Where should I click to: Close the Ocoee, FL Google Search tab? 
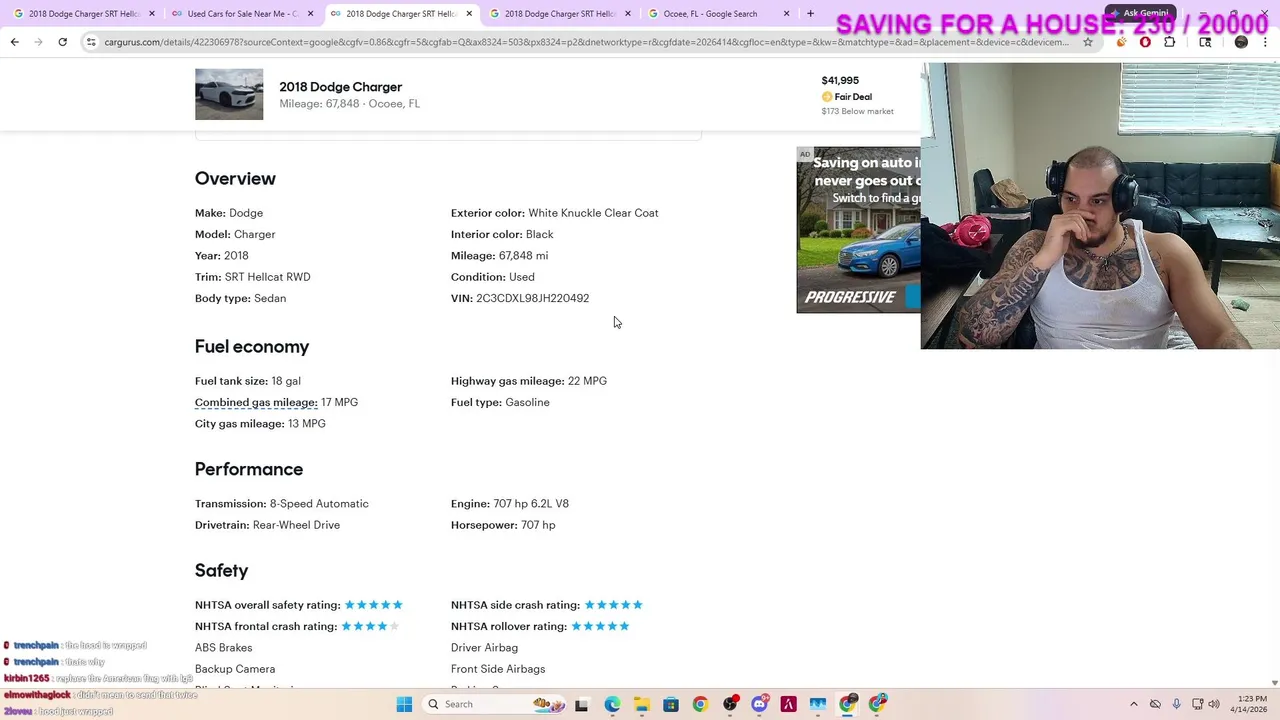[786, 14]
